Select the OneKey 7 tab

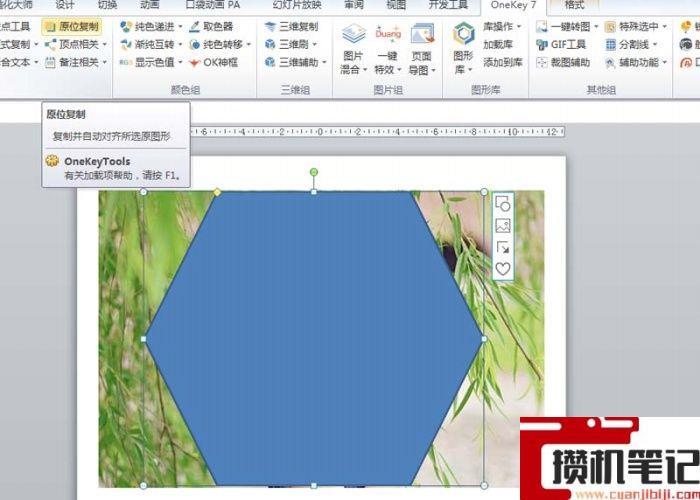pos(513,5)
